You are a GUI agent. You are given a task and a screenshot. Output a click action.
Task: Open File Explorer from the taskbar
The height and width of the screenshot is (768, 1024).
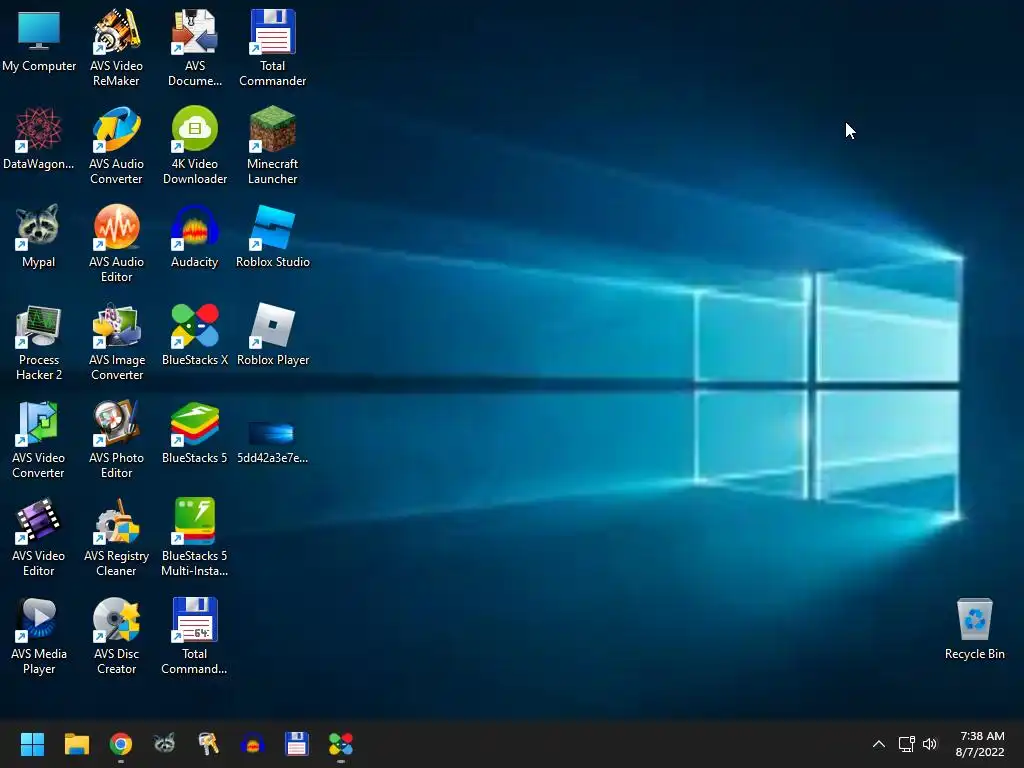coord(76,744)
